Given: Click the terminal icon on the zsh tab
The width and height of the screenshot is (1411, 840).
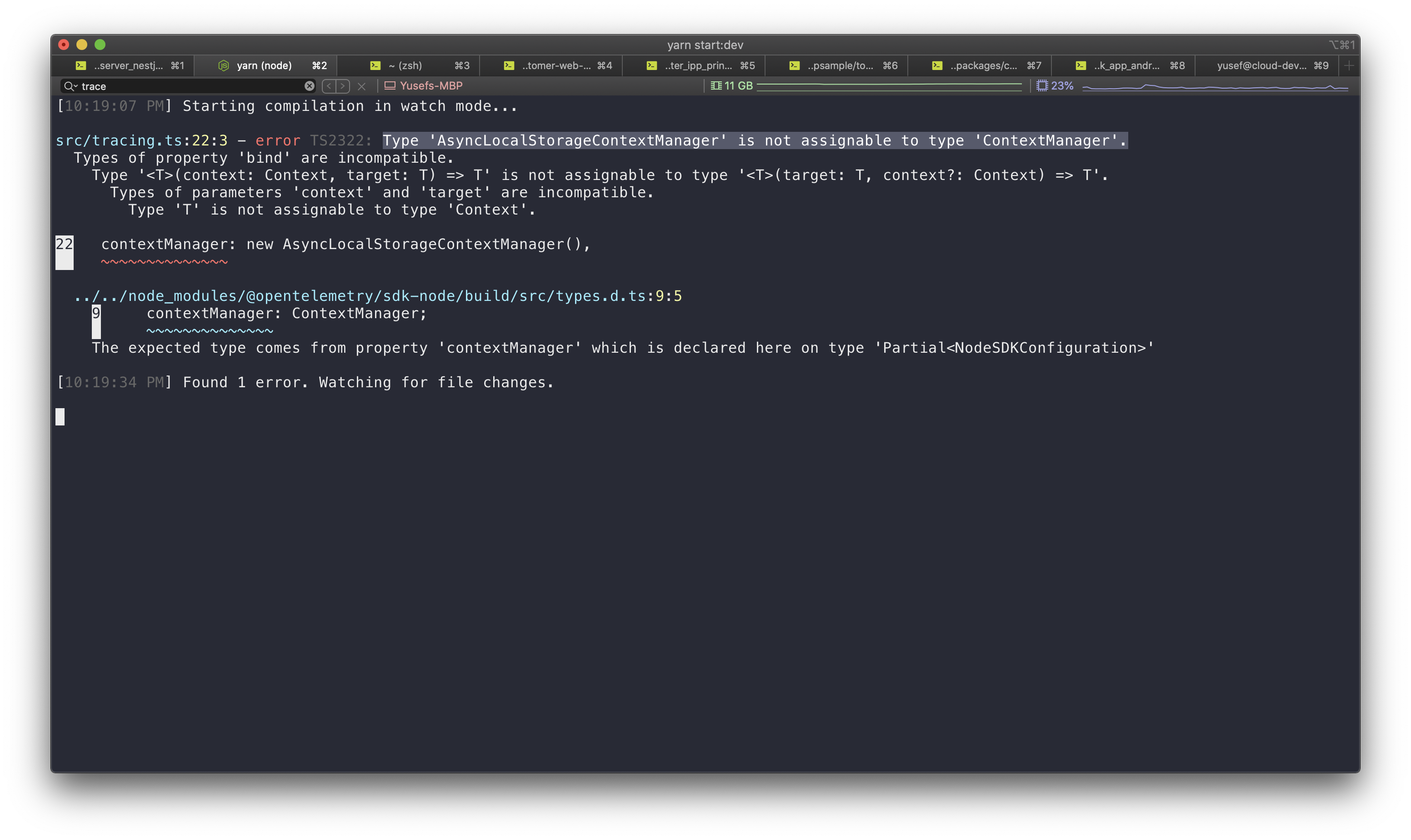Looking at the screenshot, I should [x=376, y=65].
